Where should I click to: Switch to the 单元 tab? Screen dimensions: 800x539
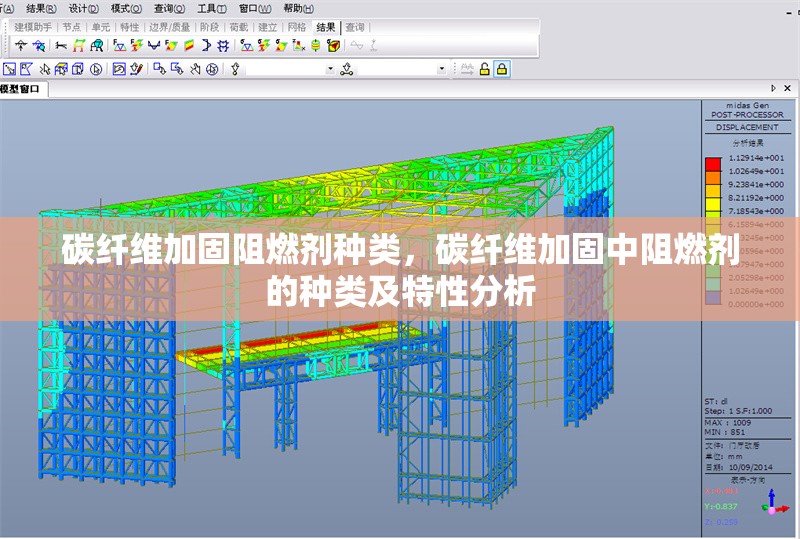point(101,27)
